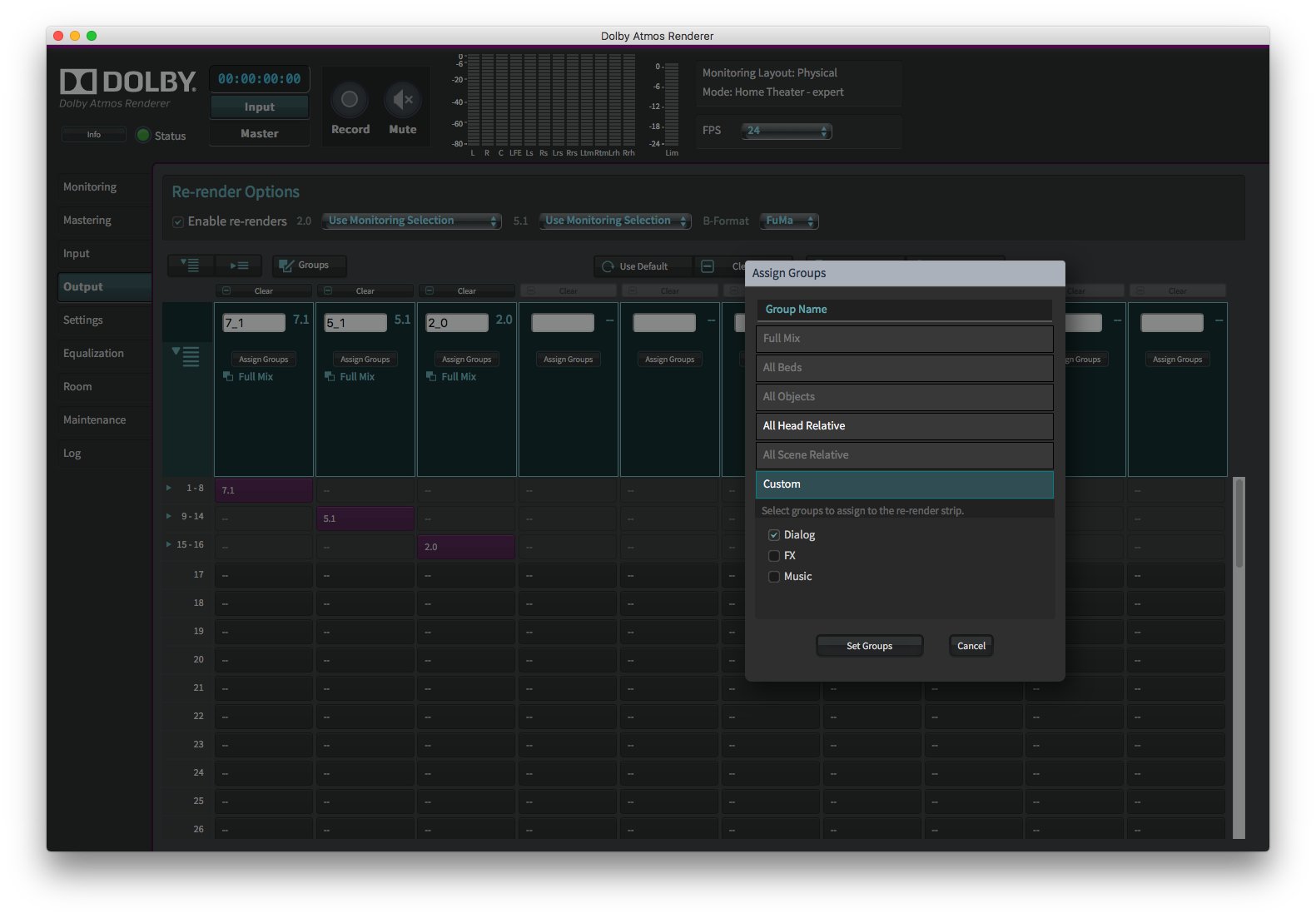Check the Music group checkbox
Image resolution: width=1316 pixels, height=918 pixels.
(x=774, y=577)
